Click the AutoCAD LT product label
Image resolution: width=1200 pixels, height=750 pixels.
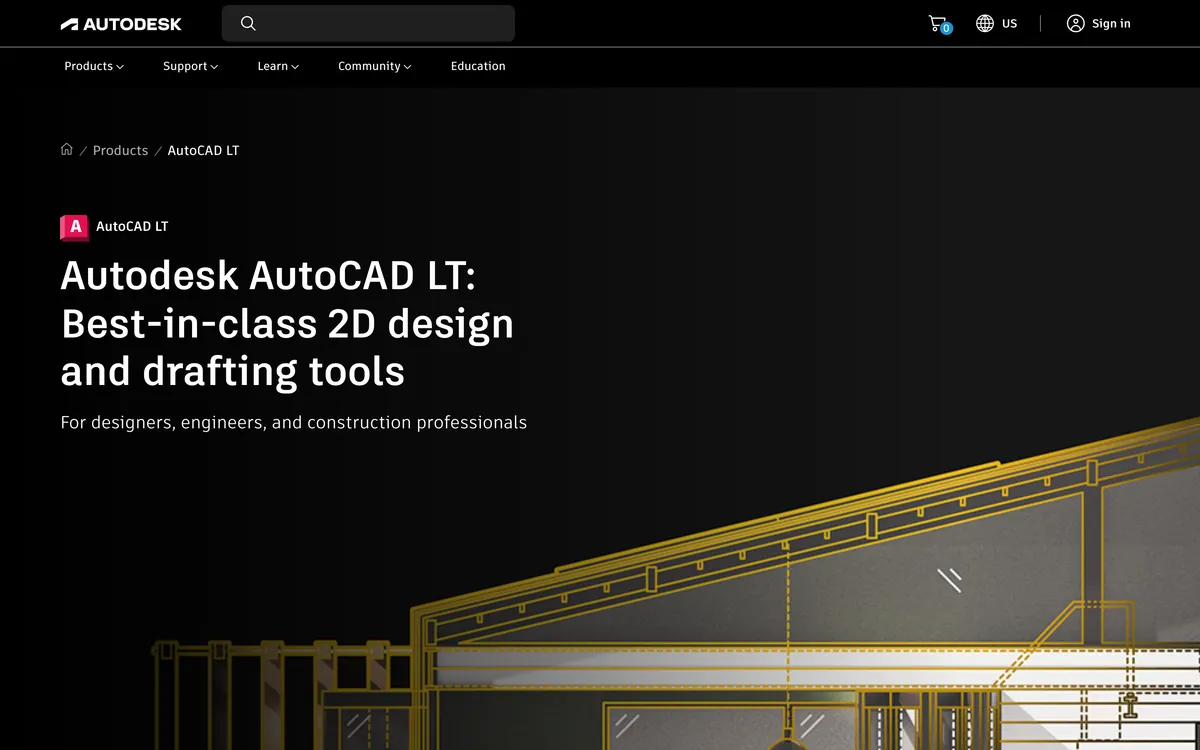click(132, 226)
